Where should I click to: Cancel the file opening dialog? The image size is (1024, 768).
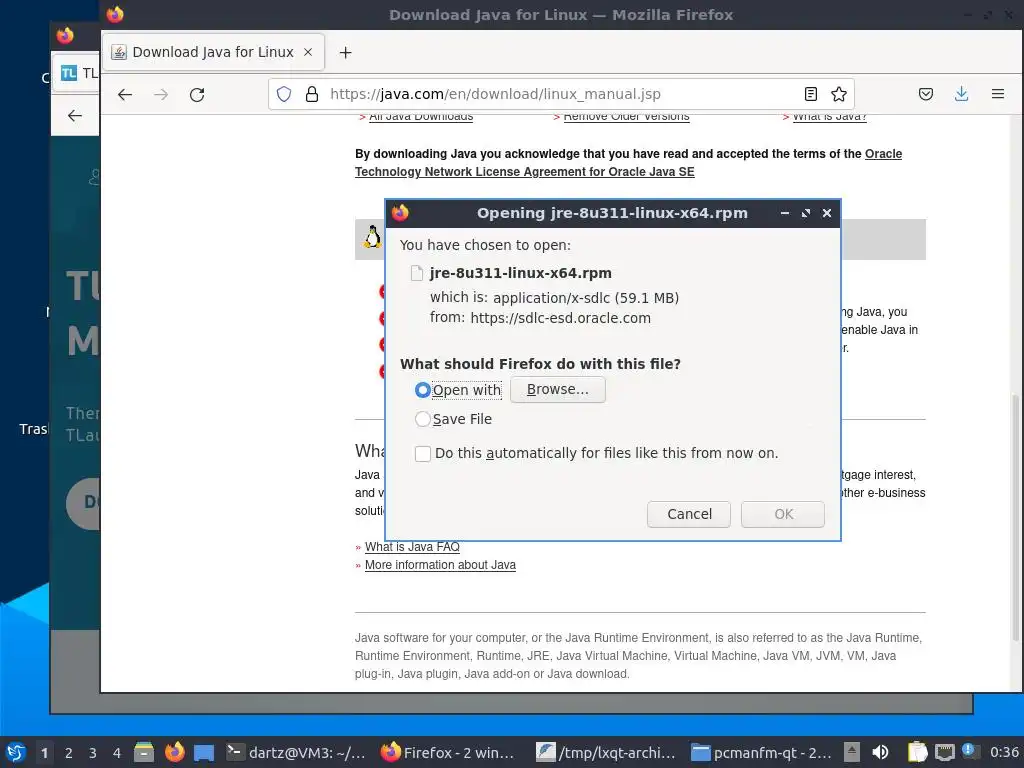pos(689,514)
